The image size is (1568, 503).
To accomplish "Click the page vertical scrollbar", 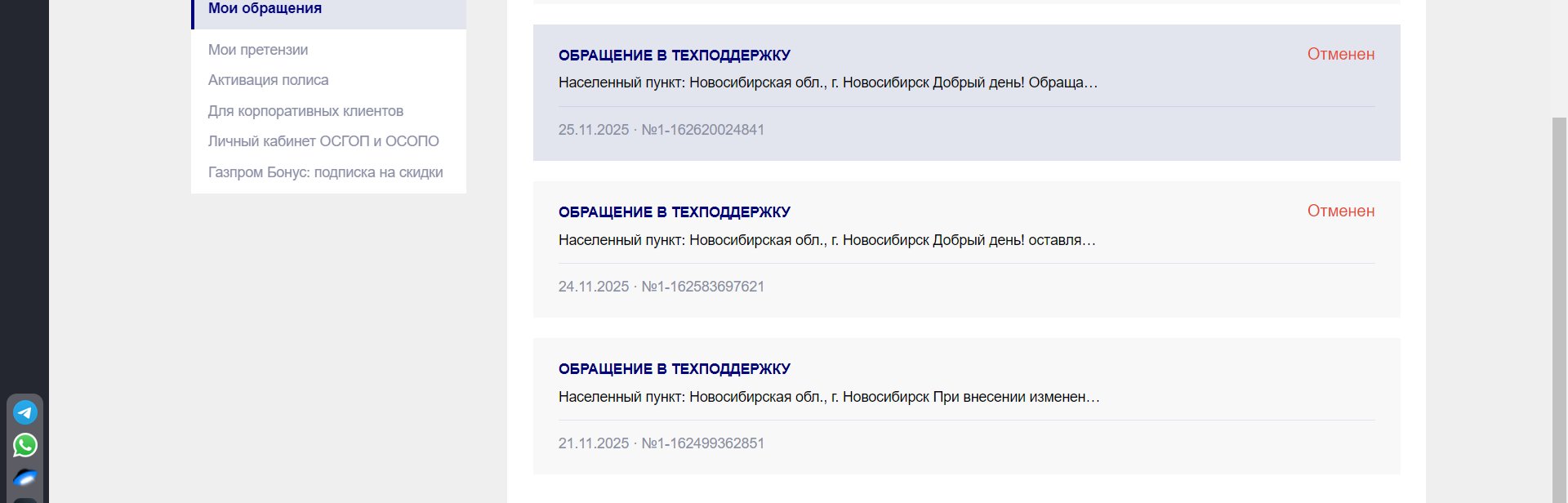I will 1560,310.
